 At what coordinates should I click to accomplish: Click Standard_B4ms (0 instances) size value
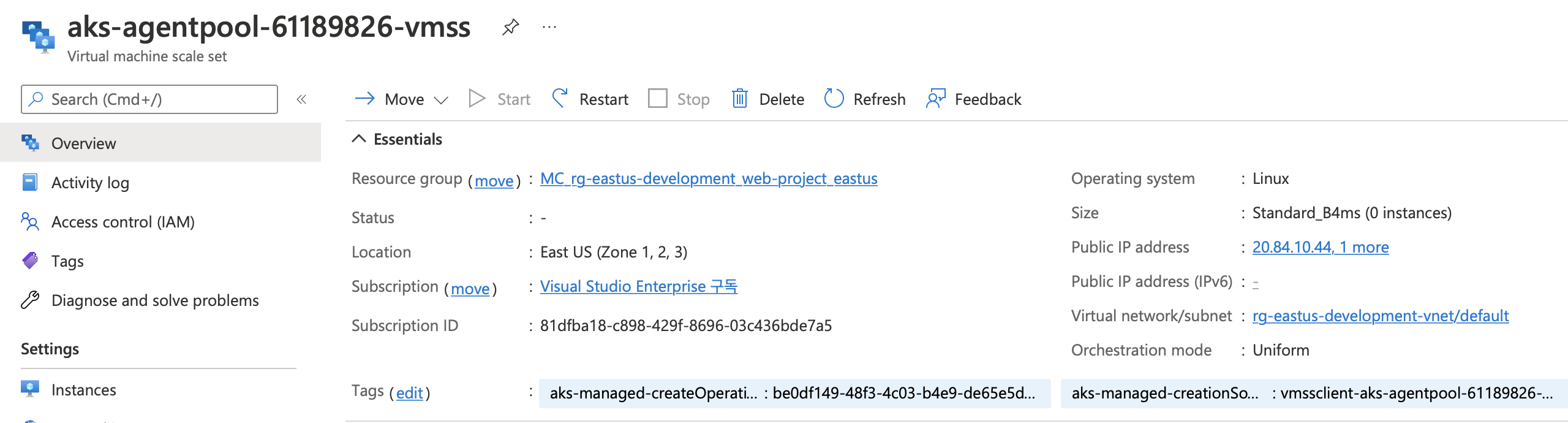[1352, 213]
